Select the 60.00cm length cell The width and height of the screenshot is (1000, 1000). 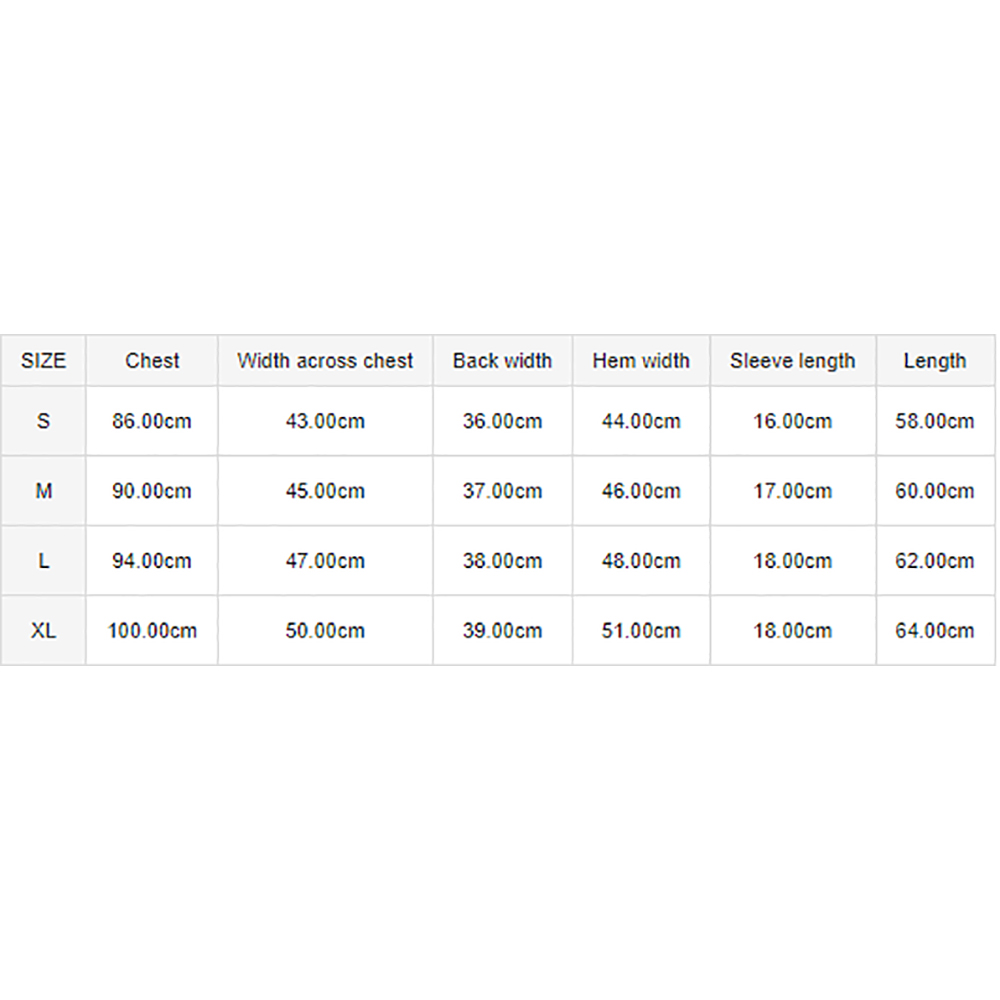pos(935,491)
